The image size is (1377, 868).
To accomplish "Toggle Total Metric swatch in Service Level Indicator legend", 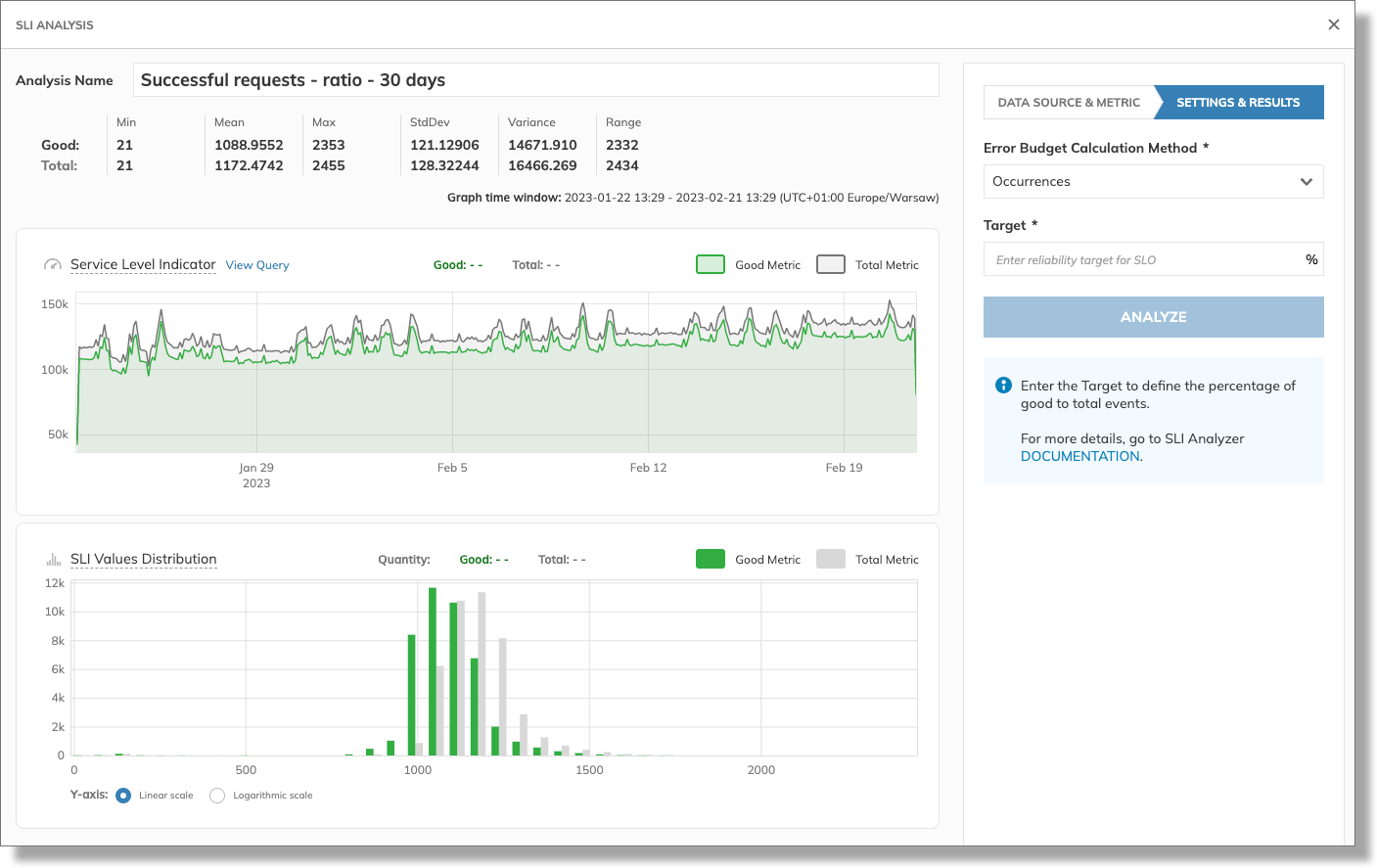I will 831,264.
